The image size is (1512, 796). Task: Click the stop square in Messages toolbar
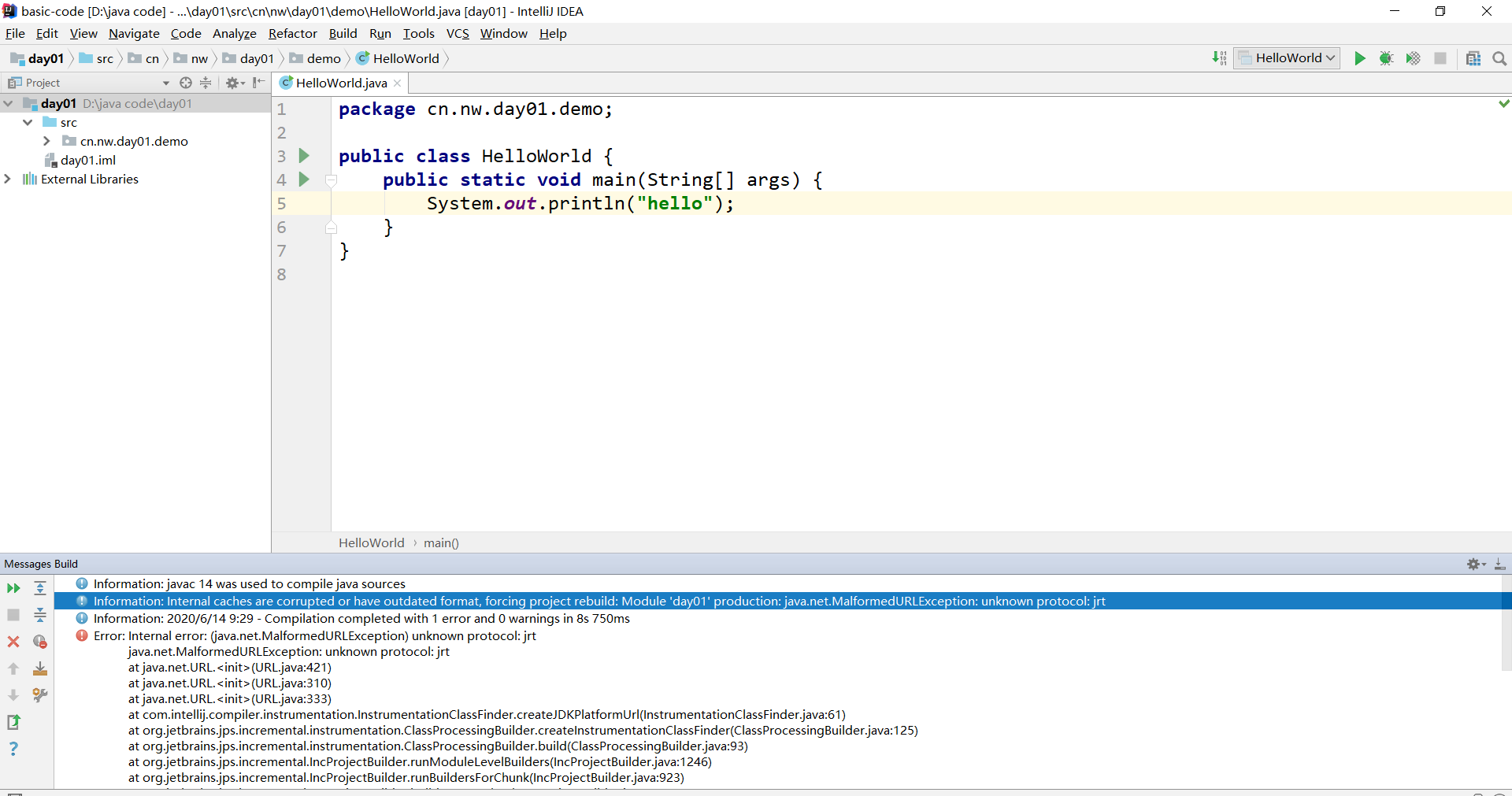(x=13, y=615)
